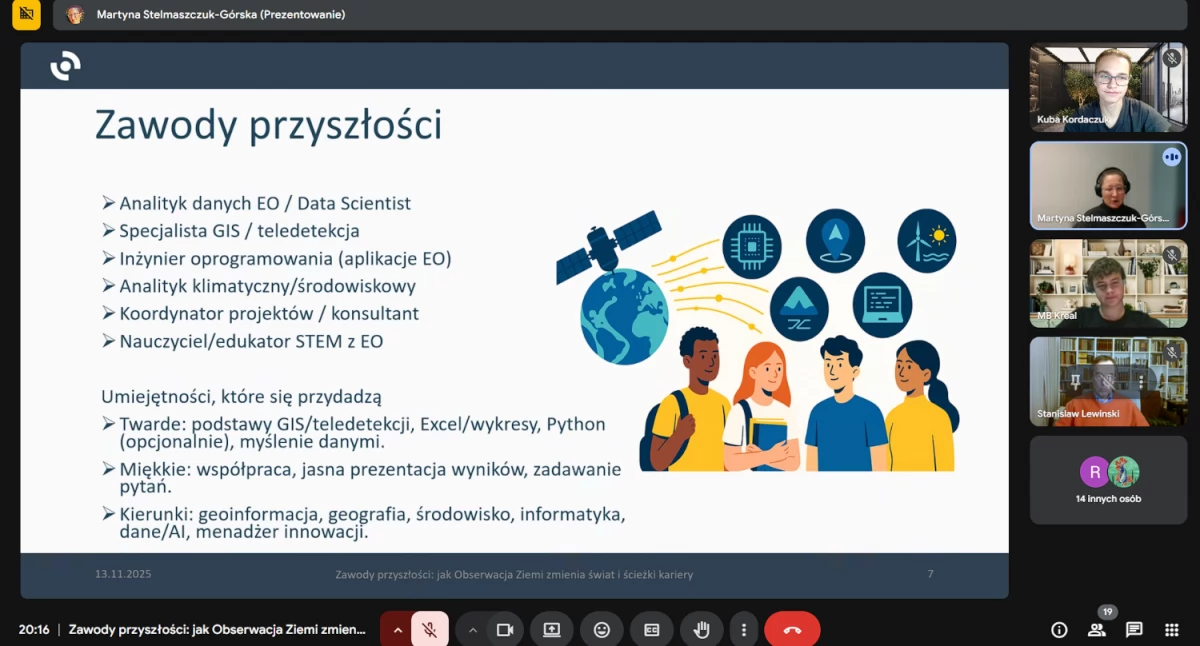This screenshot has height=646, width=1200.
Task: Click slide footer date 13.11.2025
Action: coord(123,574)
